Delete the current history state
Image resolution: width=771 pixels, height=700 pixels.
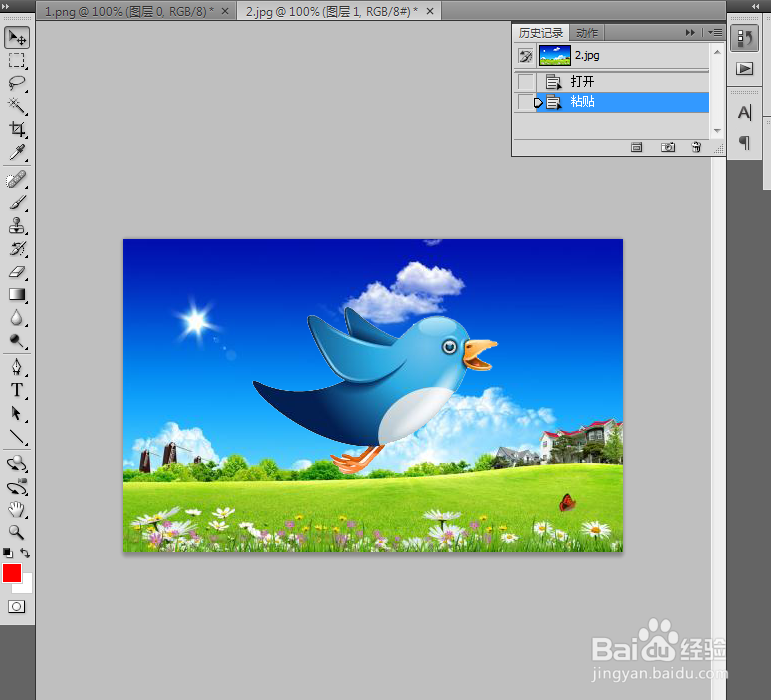point(696,147)
